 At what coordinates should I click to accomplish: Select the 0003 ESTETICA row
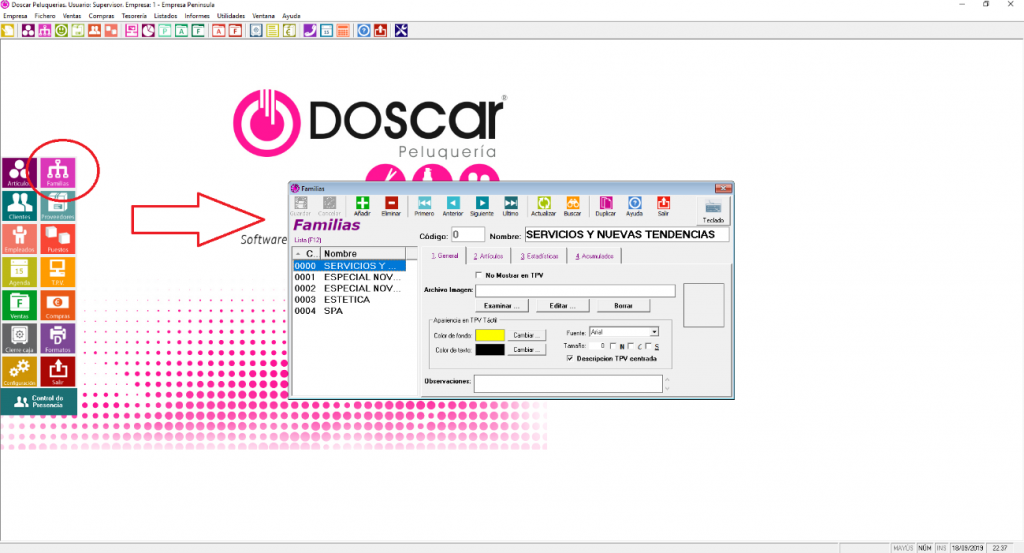click(x=349, y=300)
